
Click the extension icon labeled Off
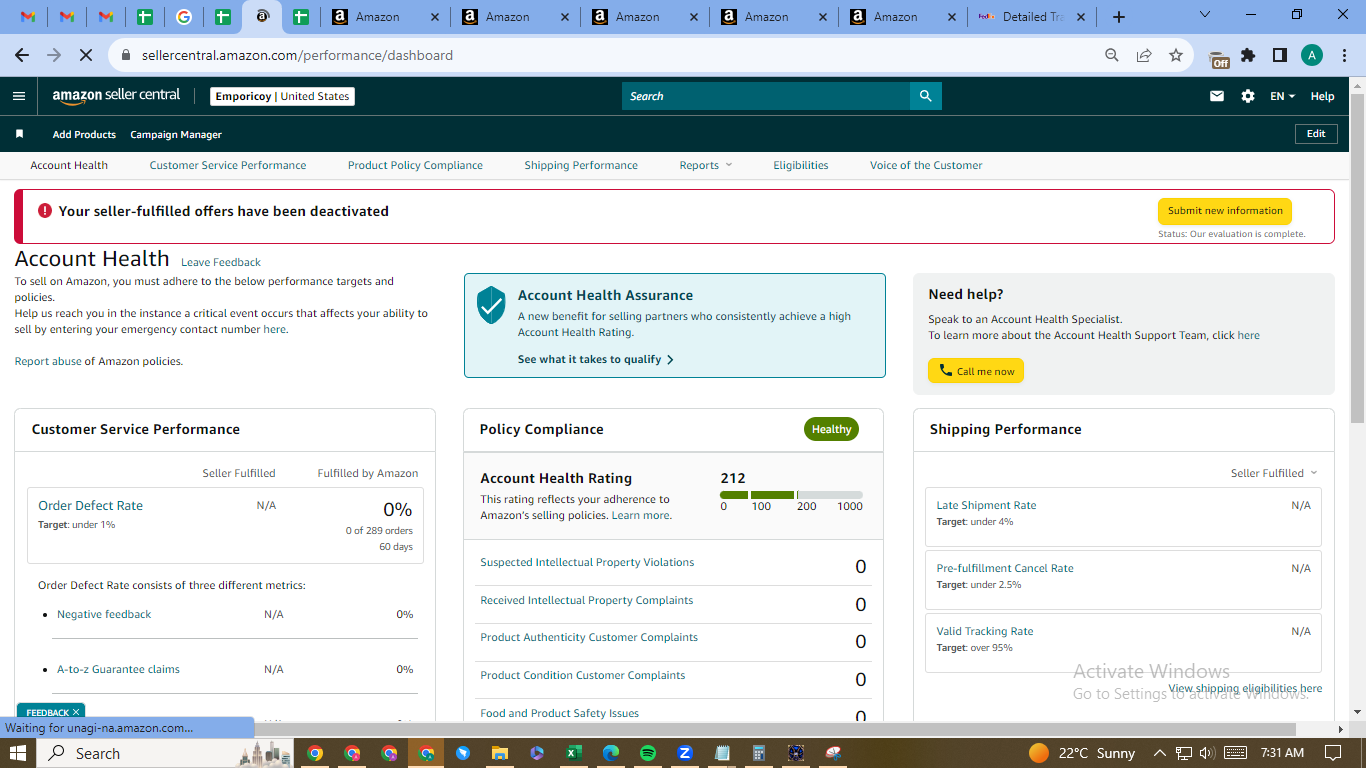1219,57
